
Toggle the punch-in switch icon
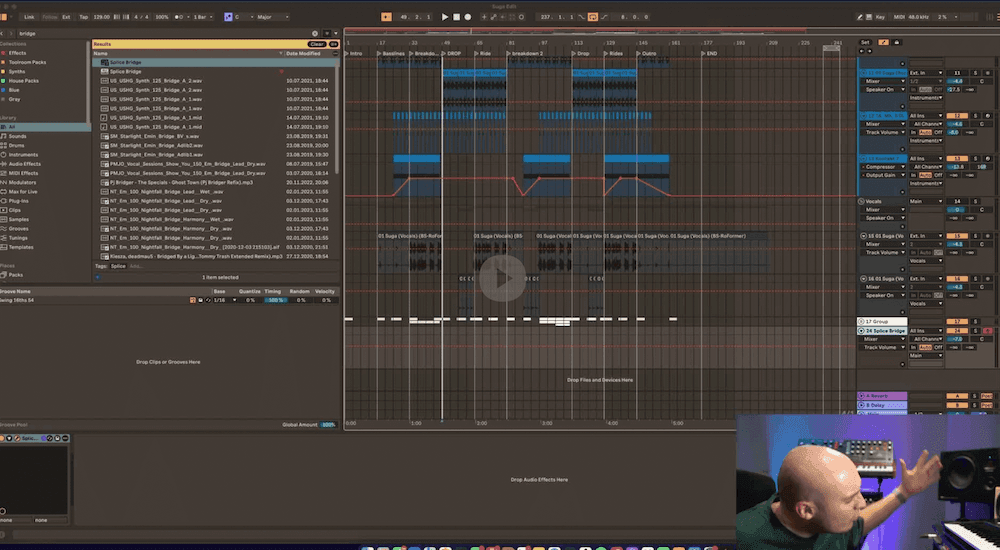pyautogui.click(x=581, y=17)
